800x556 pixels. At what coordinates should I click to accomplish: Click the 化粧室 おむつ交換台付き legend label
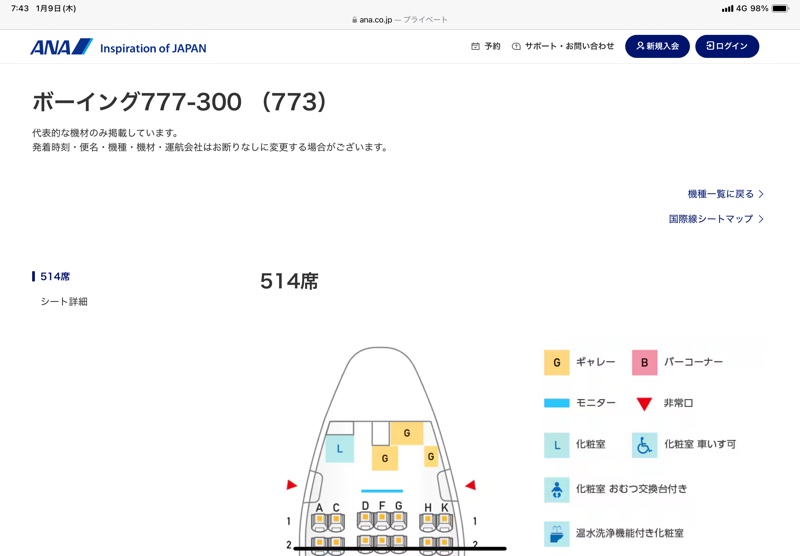[x=632, y=489]
